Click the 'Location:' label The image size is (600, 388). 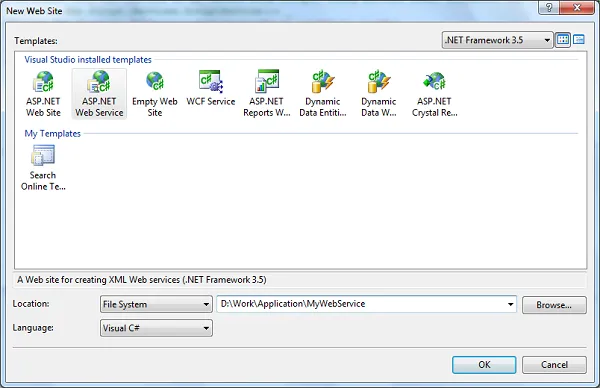tap(31, 303)
